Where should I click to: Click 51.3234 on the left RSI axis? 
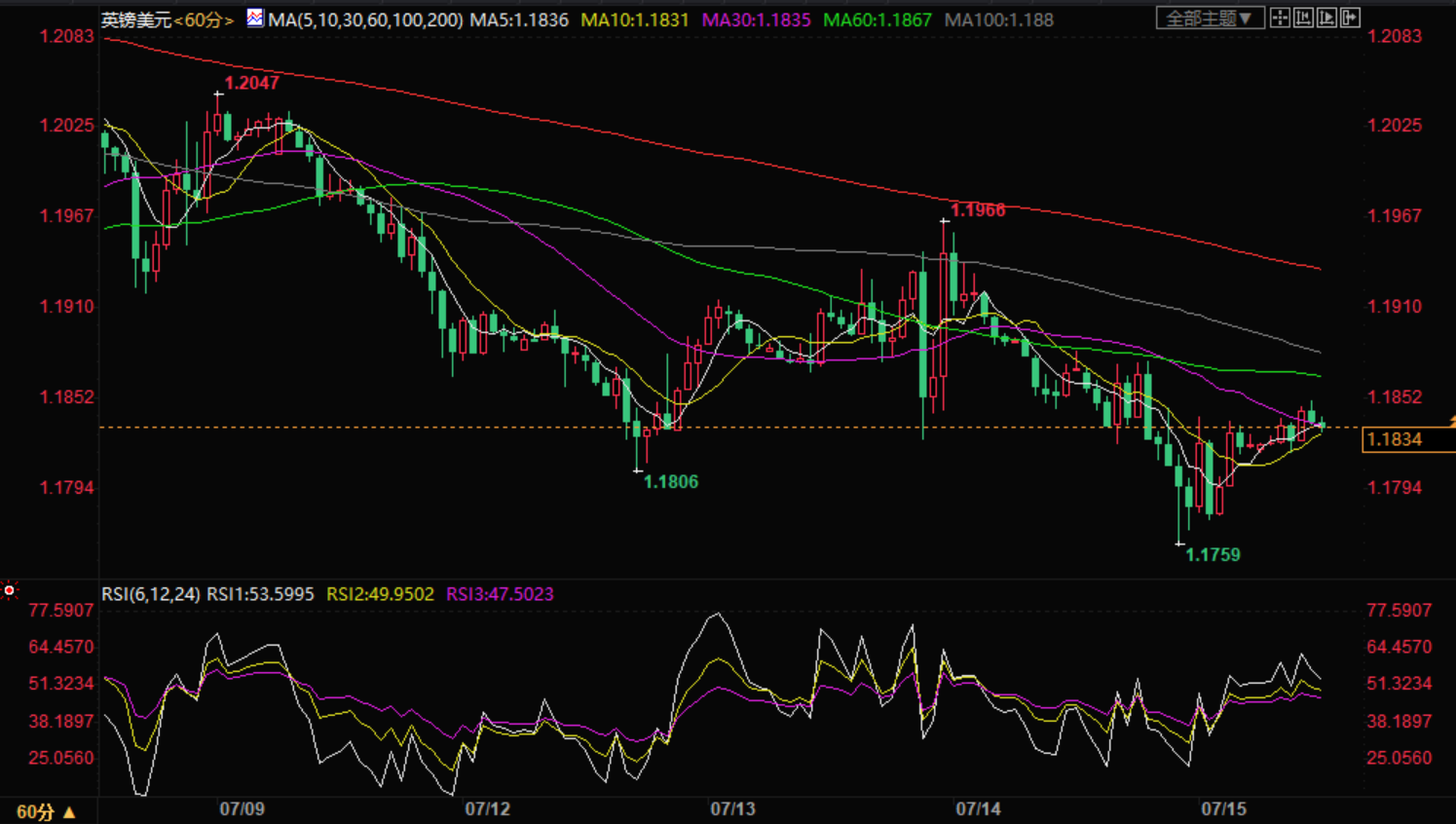61,684
